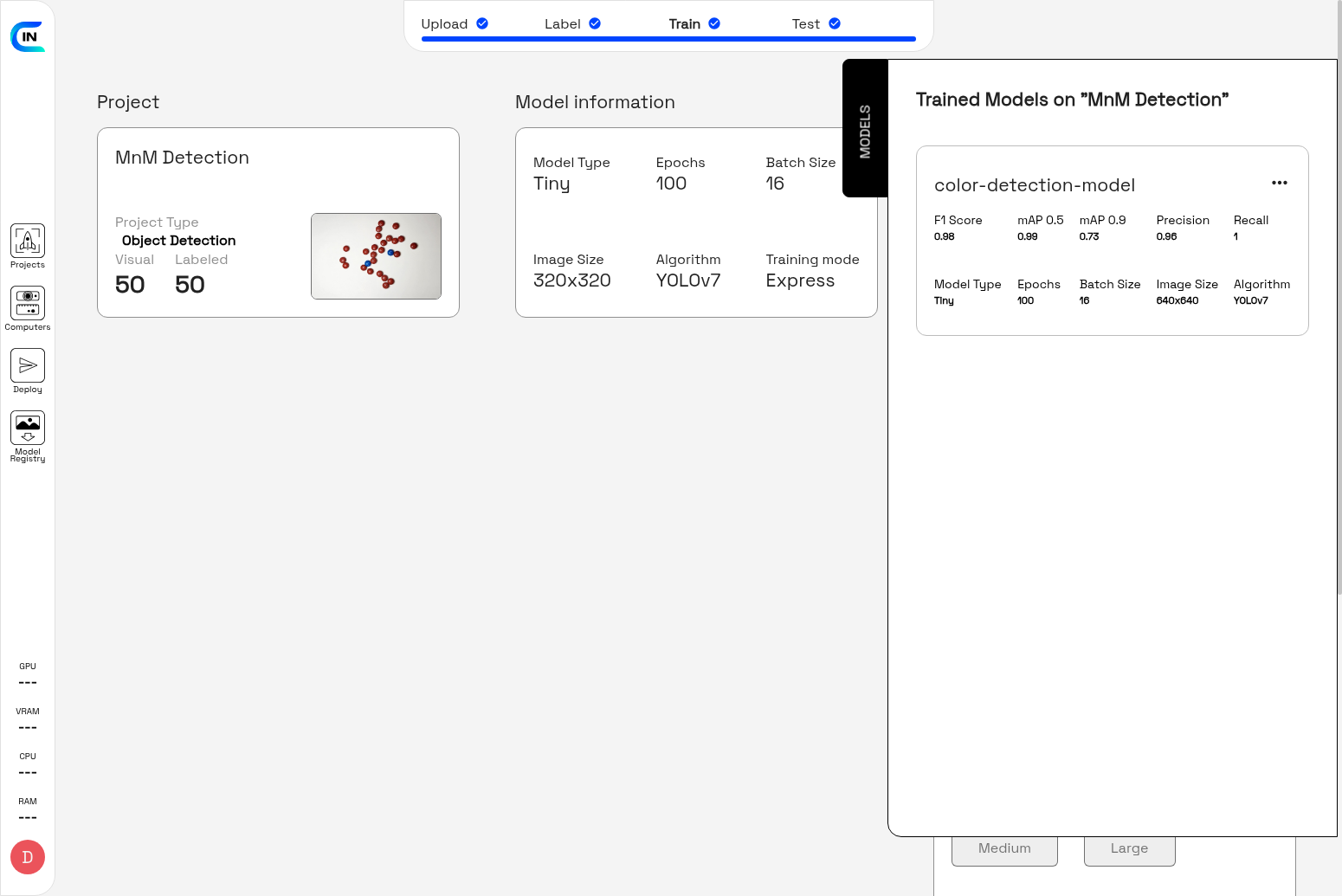Switch to the Test step
Viewport: 1342px width, 896px height.
pos(805,24)
